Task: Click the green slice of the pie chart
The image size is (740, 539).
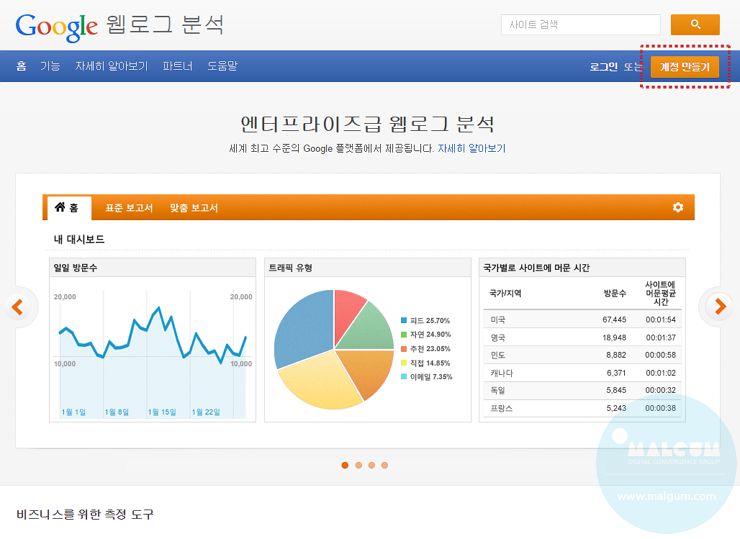Action: point(370,330)
